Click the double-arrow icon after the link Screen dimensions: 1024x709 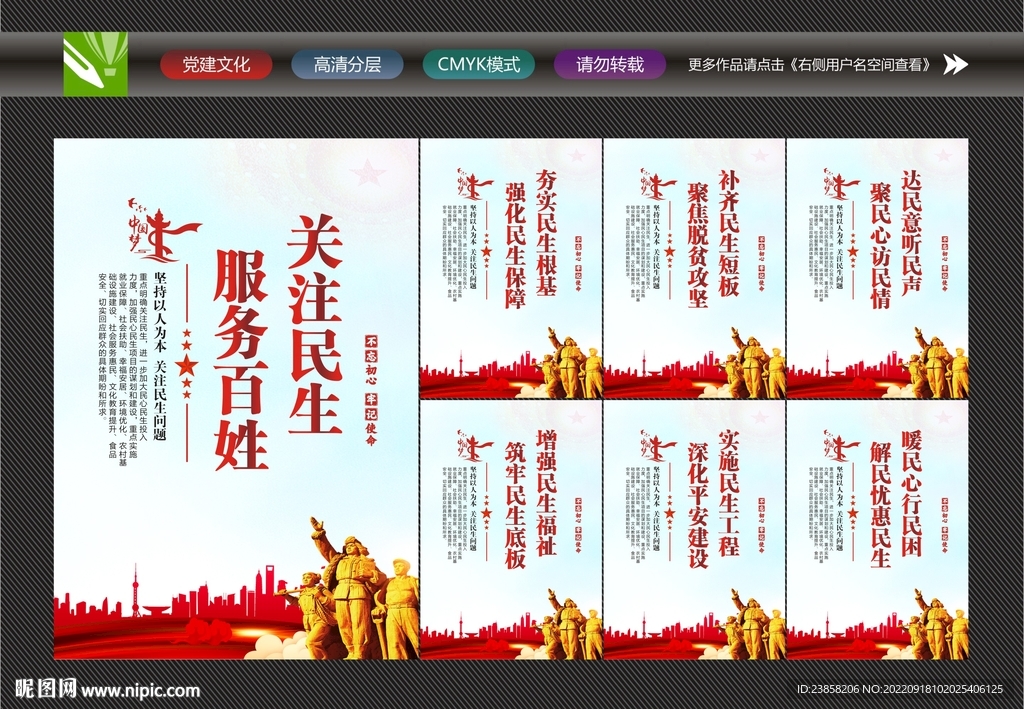pyautogui.click(x=955, y=64)
